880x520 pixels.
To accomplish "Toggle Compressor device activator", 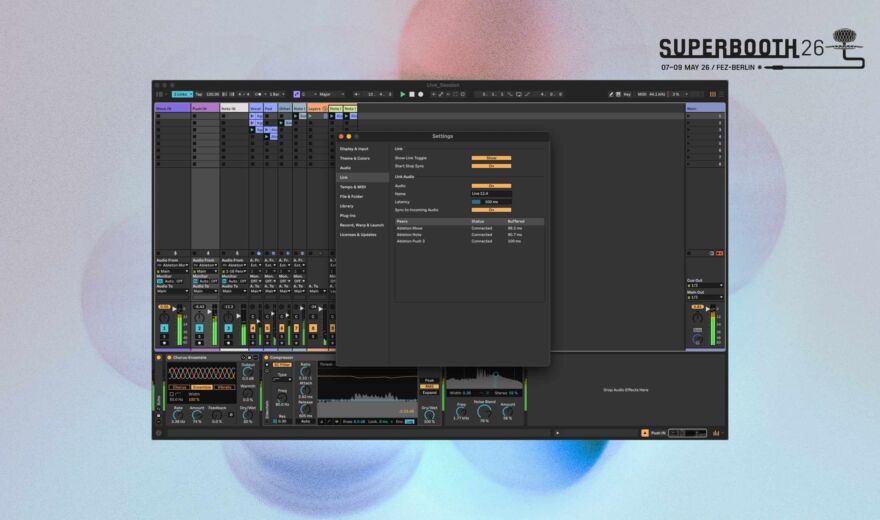I will point(267,357).
